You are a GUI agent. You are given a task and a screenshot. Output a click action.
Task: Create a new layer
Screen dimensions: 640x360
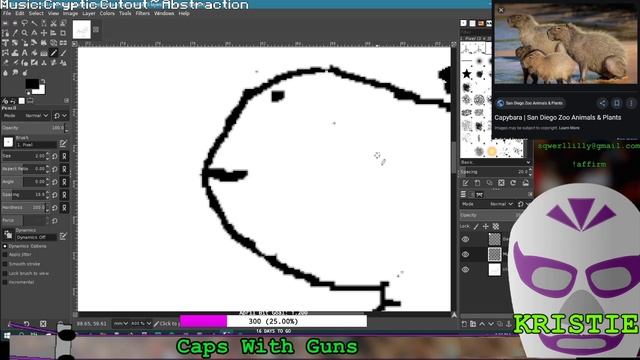464,324
